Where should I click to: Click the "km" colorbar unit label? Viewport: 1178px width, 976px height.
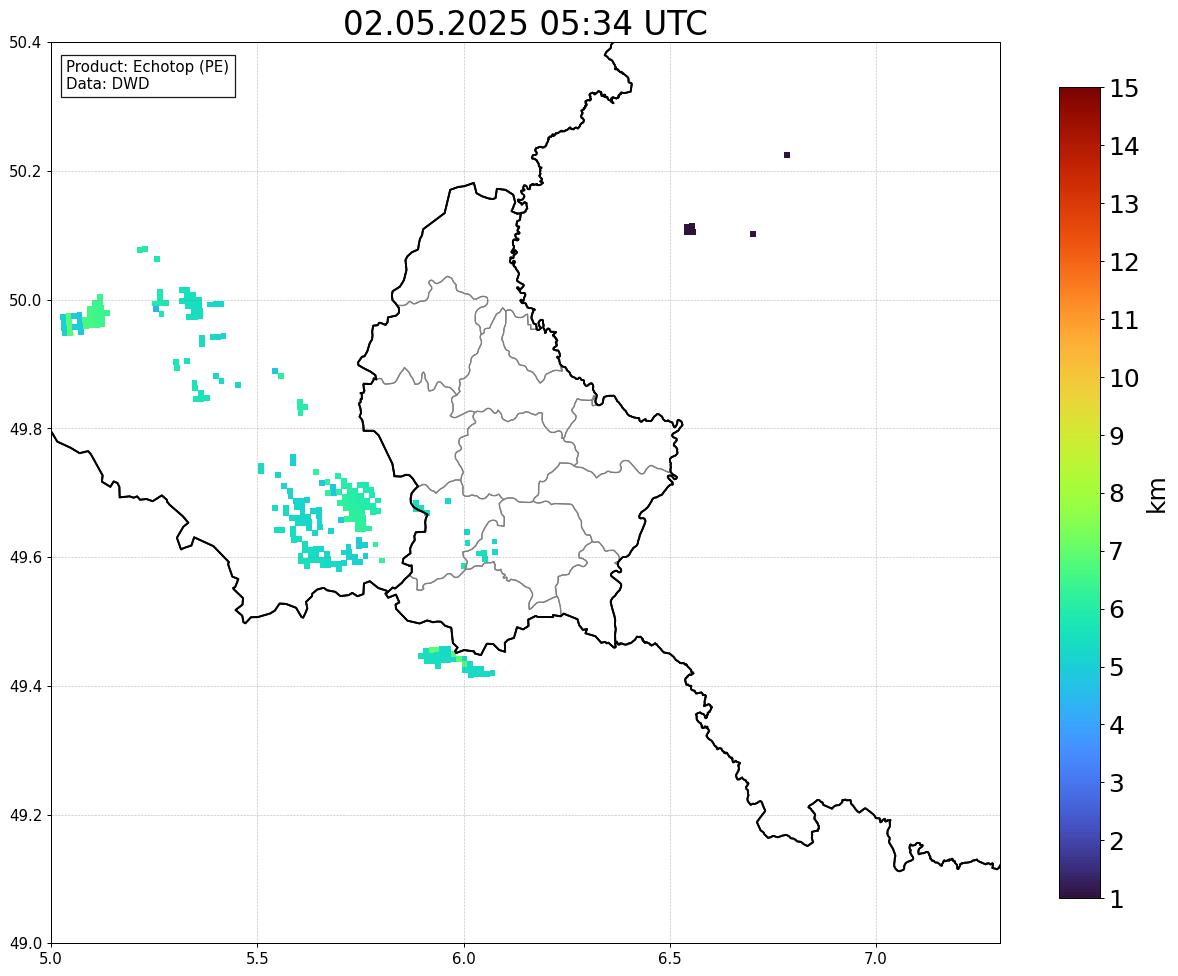[x=1156, y=495]
